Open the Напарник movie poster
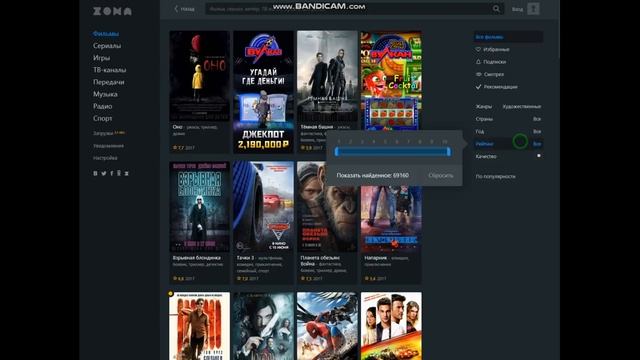 tap(391, 219)
